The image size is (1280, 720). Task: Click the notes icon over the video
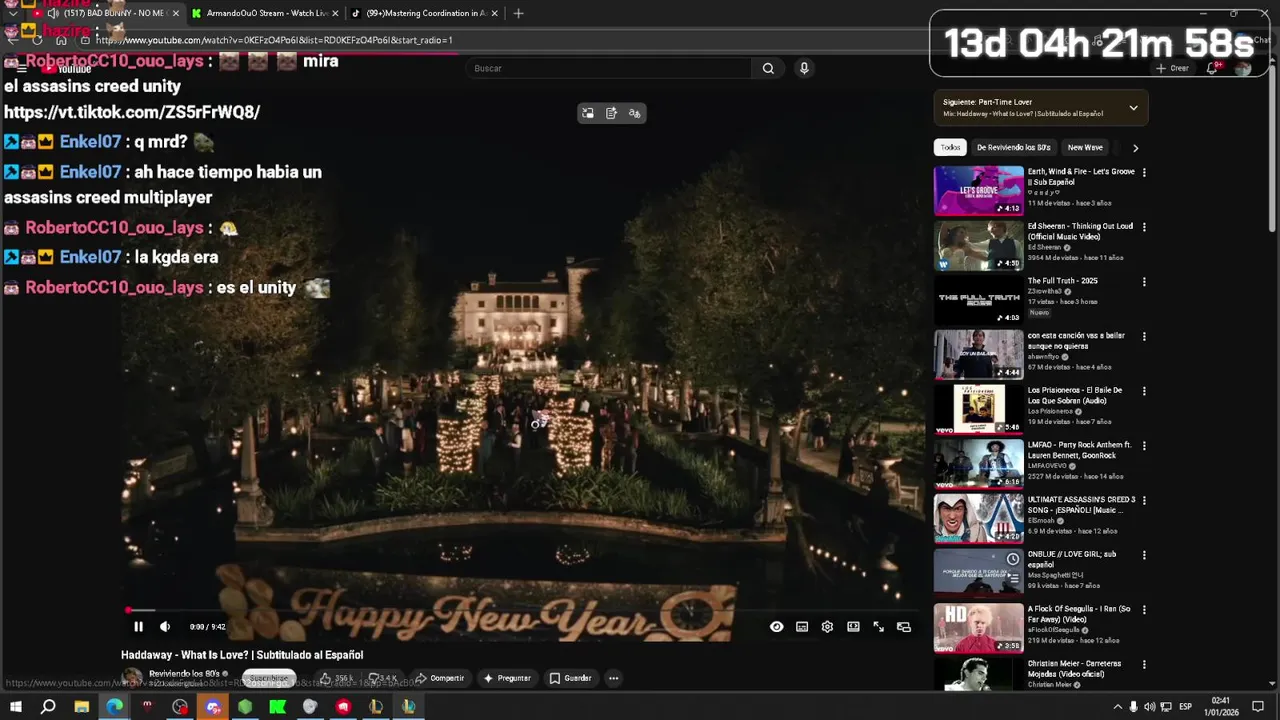point(611,113)
